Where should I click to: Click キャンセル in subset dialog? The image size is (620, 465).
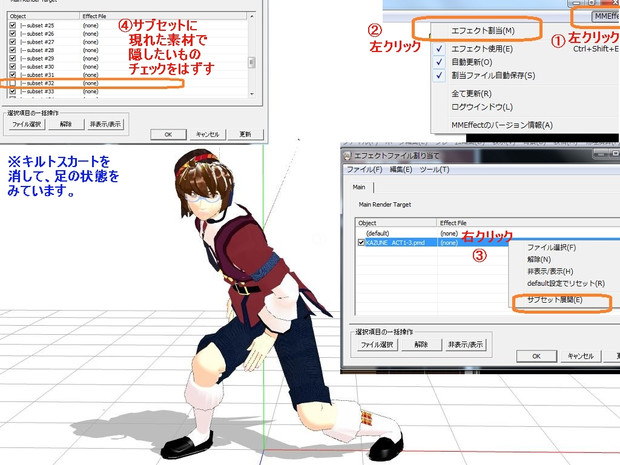coord(208,134)
